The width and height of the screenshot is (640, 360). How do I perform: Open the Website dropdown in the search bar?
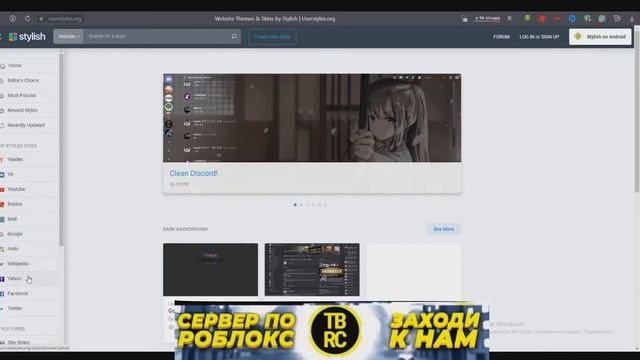[69, 36]
